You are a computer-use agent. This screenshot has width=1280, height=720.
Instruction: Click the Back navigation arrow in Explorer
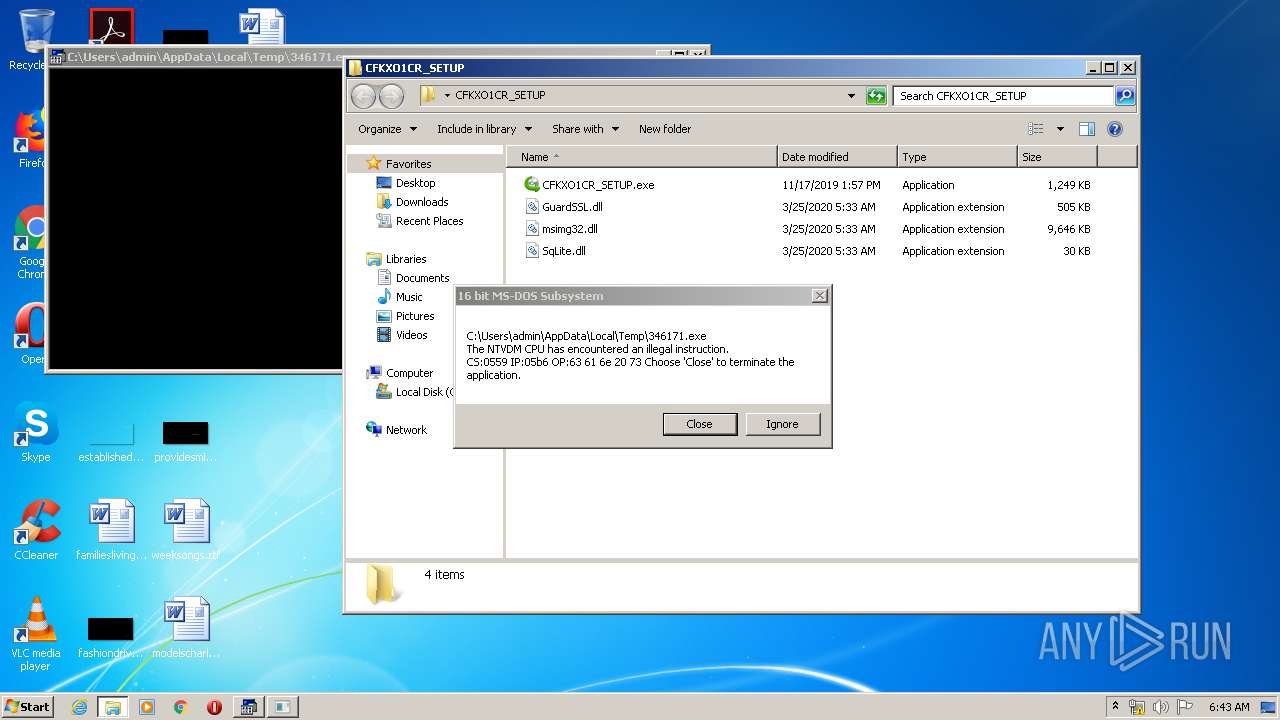363,96
